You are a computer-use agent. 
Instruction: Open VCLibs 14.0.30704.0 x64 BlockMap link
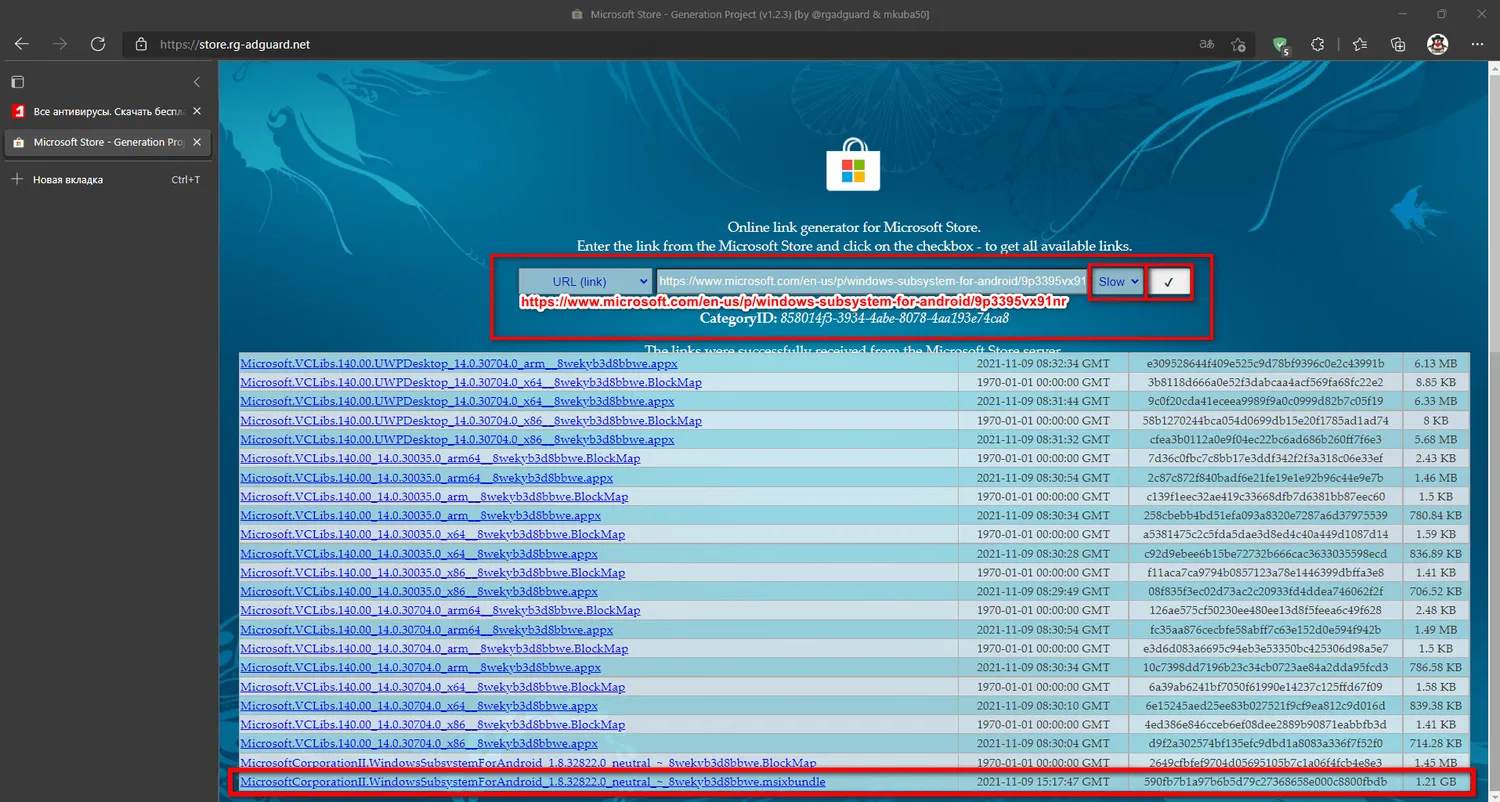click(433, 687)
